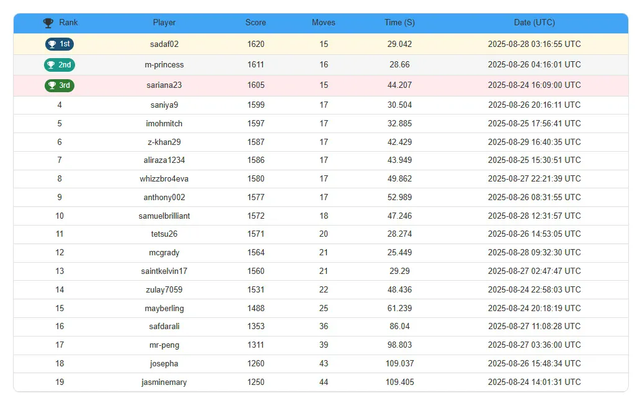This screenshot has width=640, height=399.
Task: Select player name saintkelvin17
Action: click(x=164, y=271)
